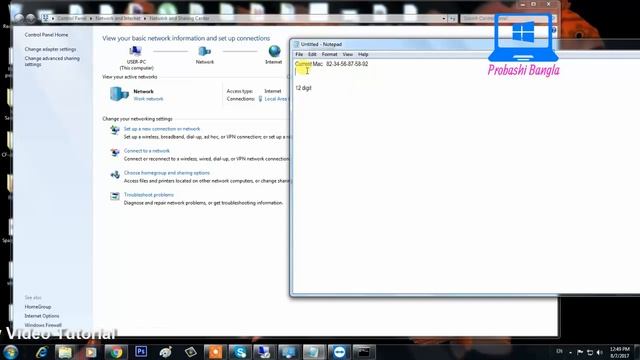
Task: Switch to Google Chrome in taskbar
Action: coord(116,352)
